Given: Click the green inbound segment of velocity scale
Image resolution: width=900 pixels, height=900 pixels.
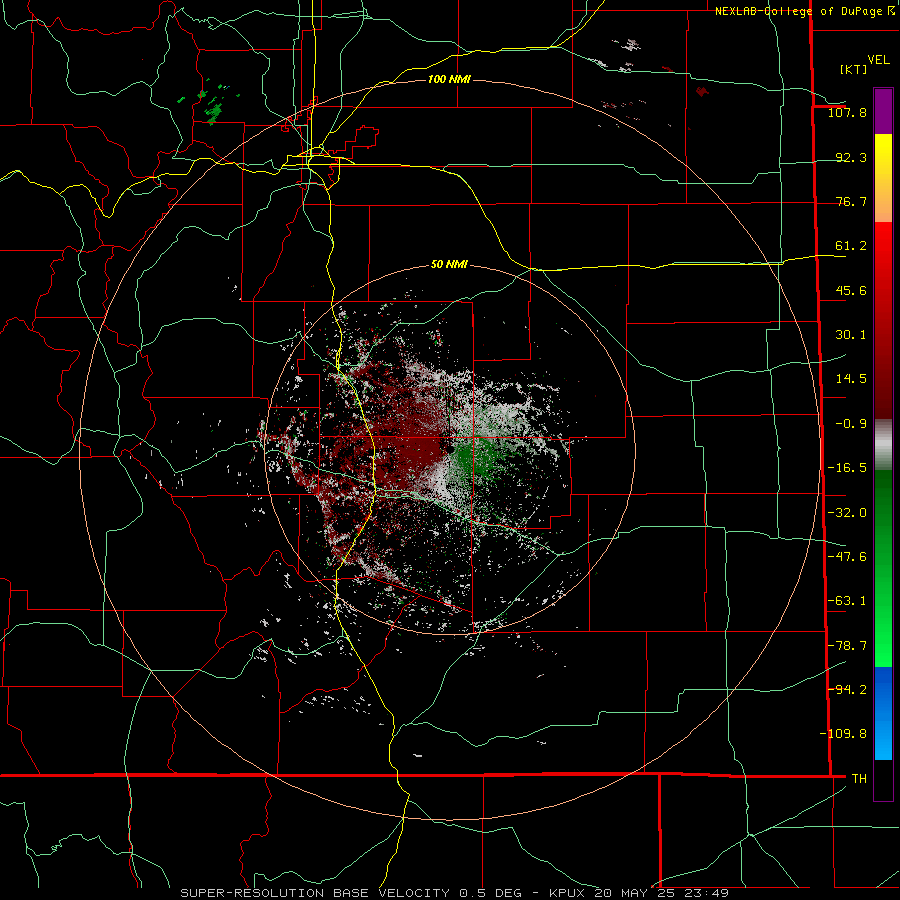Looking at the screenshot, I should [x=883, y=568].
